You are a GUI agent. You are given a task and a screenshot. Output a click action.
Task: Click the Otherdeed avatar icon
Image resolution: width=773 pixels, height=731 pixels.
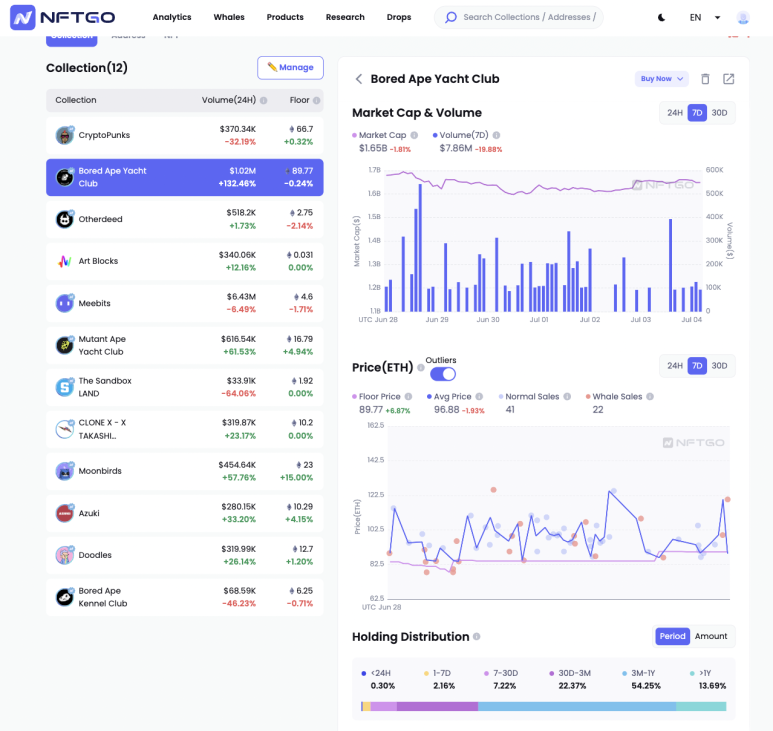(65, 219)
